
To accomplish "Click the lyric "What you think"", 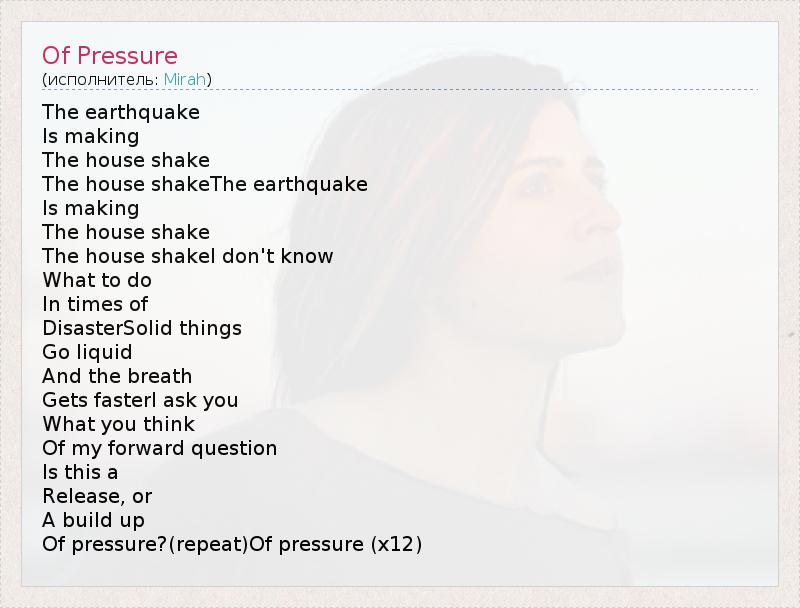I will 118,424.
